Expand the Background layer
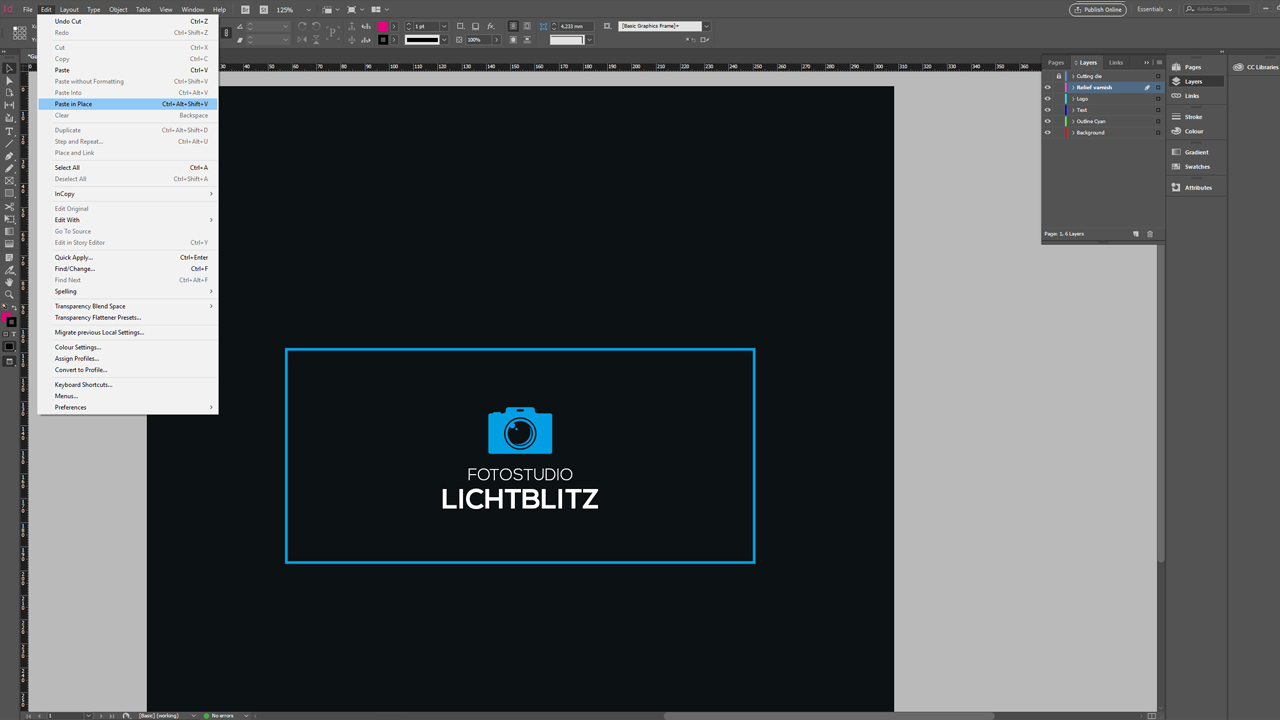Viewport: 1280px width, 720px height. click(x=1073, y=132)
